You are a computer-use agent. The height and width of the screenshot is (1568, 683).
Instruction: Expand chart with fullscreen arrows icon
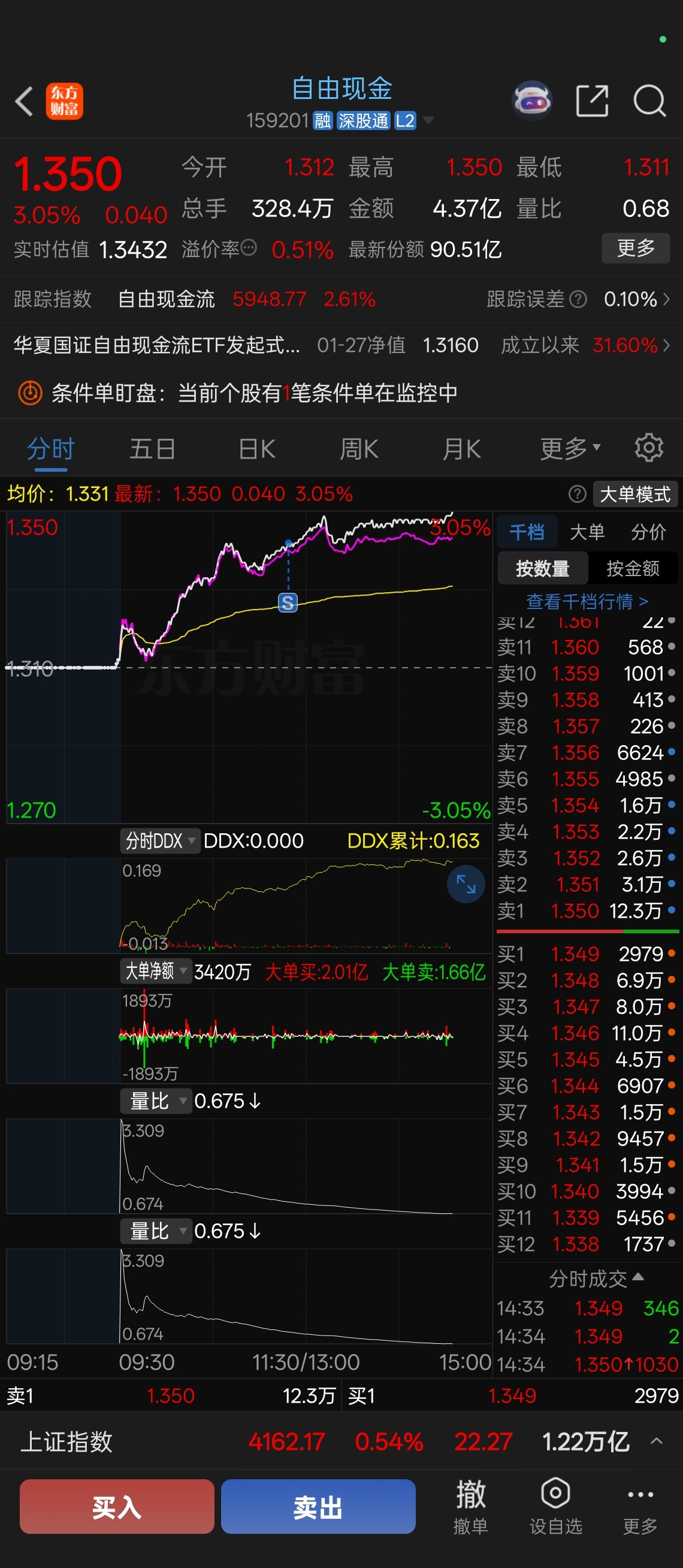coord(466,884)
